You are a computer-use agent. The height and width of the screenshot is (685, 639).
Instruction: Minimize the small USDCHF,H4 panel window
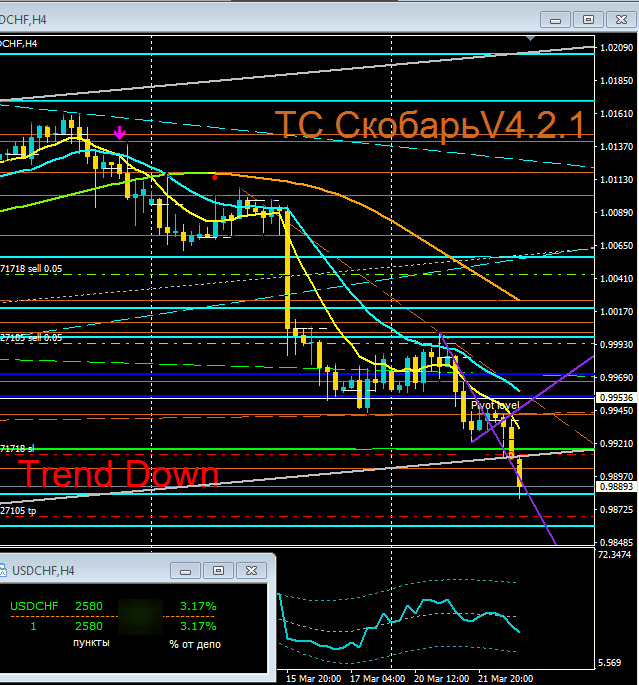coord(185,571)
